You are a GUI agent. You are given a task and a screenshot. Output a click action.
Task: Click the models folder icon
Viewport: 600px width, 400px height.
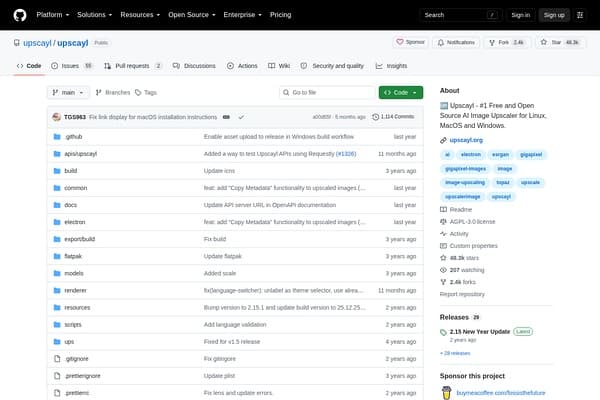[57, 273]
